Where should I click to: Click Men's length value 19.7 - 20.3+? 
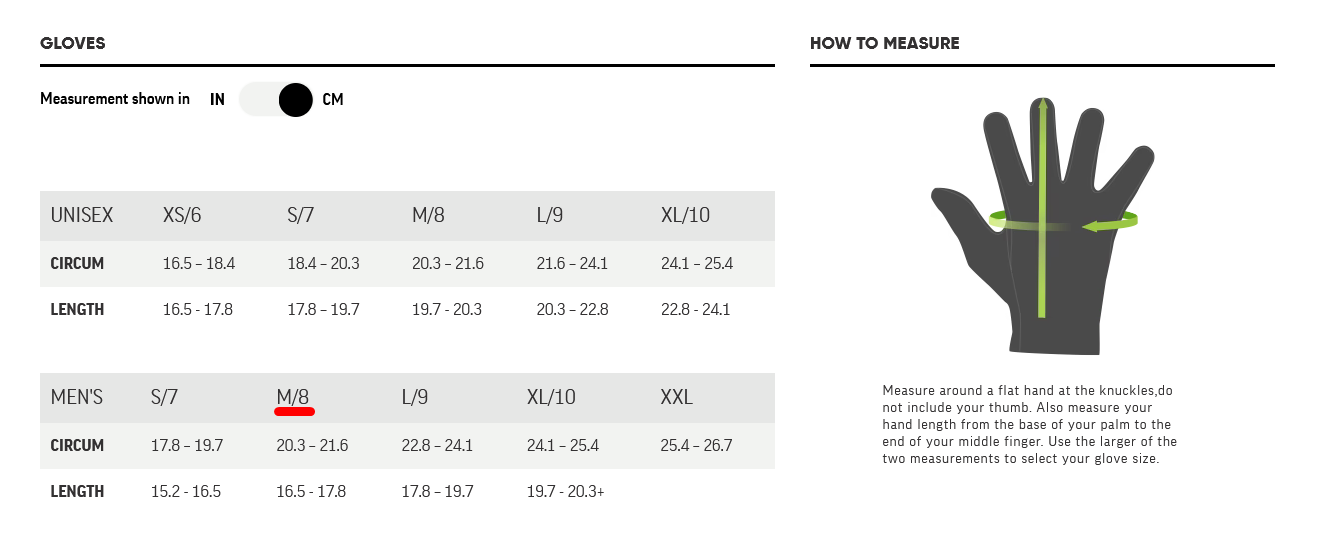pyautogui.click(x=565, y=491)
